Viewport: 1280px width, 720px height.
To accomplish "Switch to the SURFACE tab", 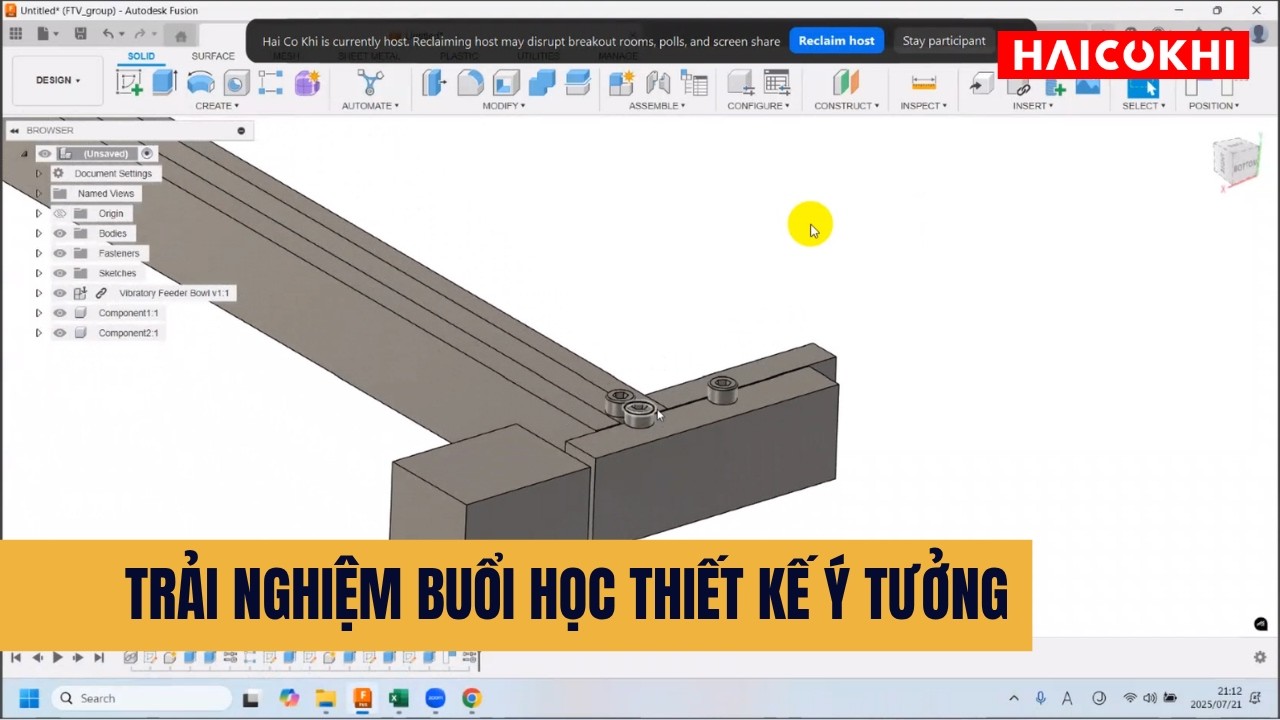I will 213,56.
